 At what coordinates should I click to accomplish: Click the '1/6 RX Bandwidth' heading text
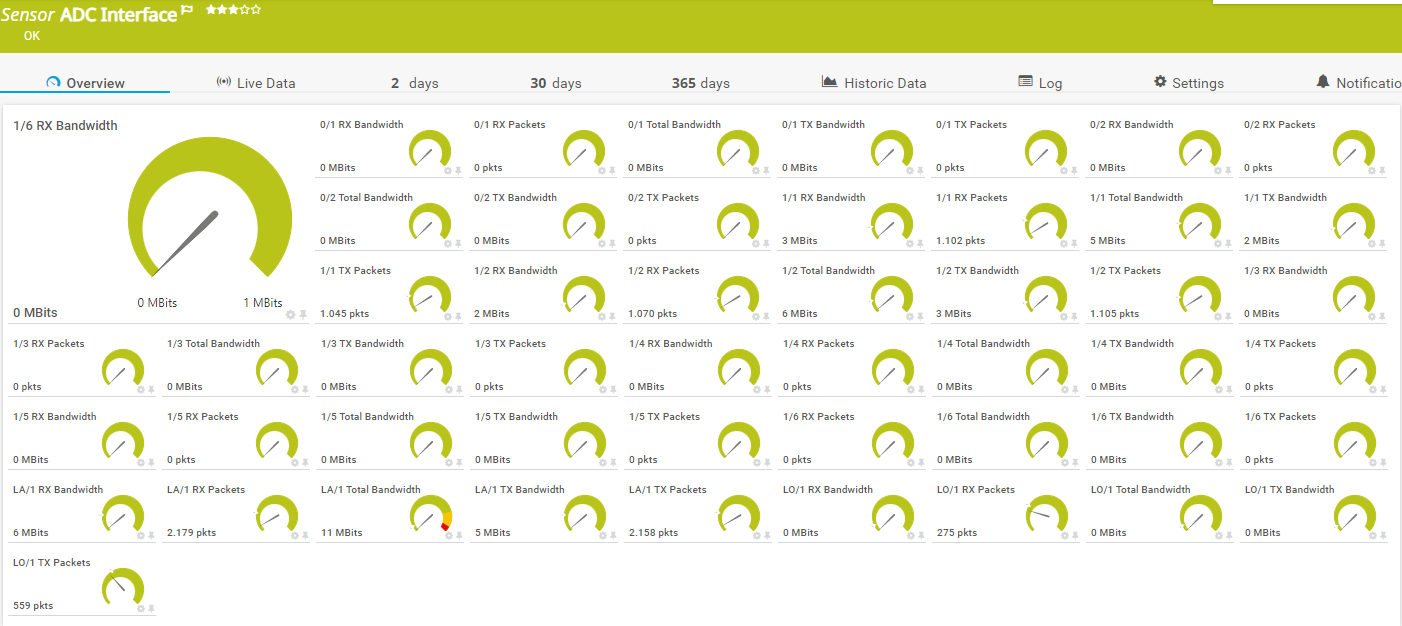(x=65, y=125)
